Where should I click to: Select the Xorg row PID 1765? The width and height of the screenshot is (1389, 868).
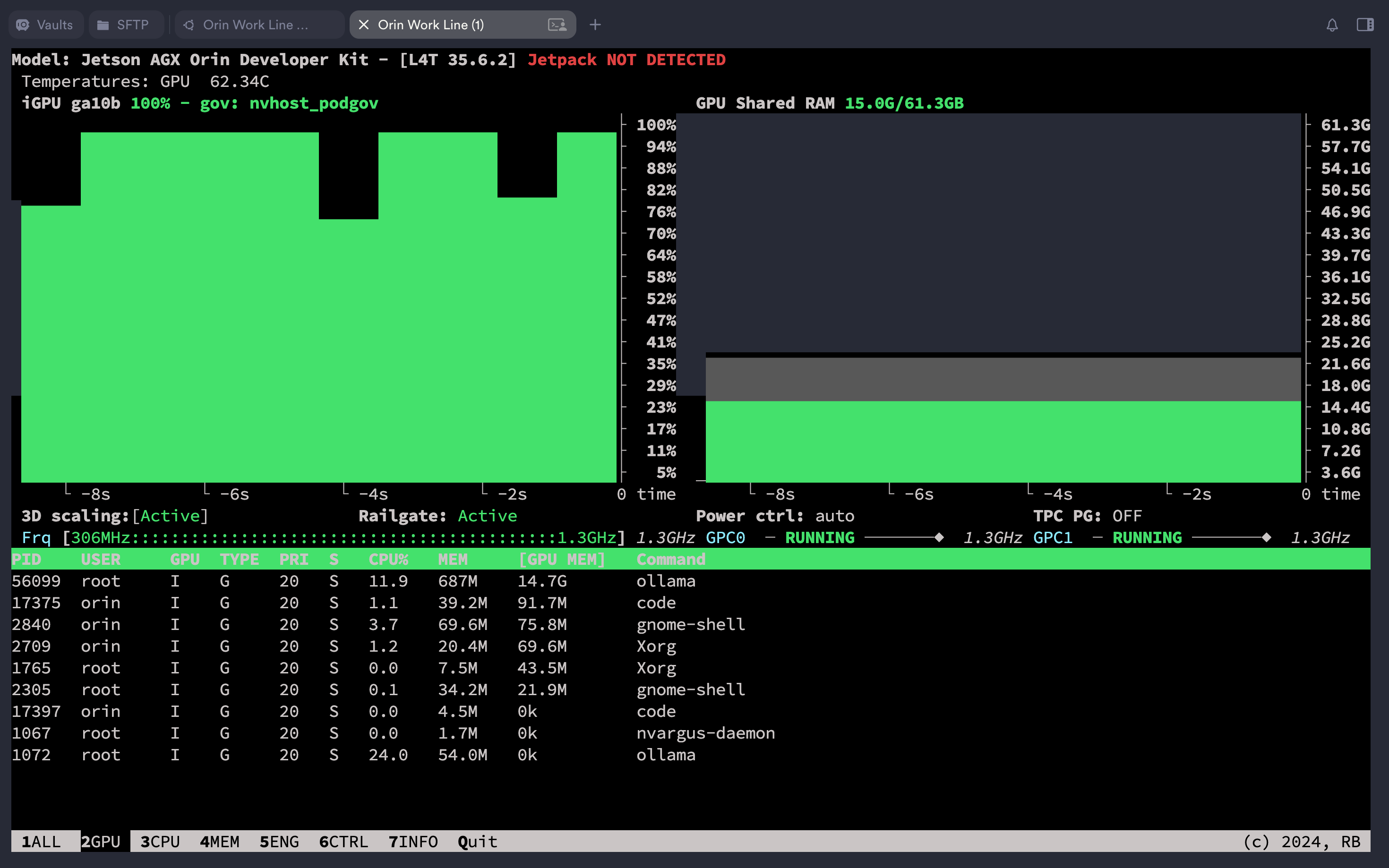[691, 668]
